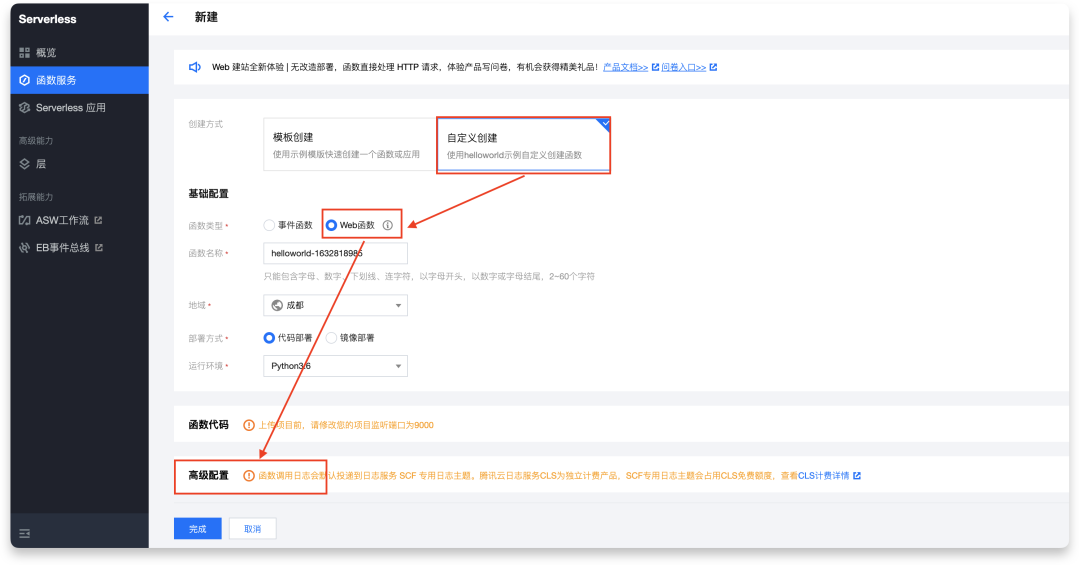Screen dimensions: 1080x566
Task: Click the 层 stack icon
Action: click(x=25, y=164)
